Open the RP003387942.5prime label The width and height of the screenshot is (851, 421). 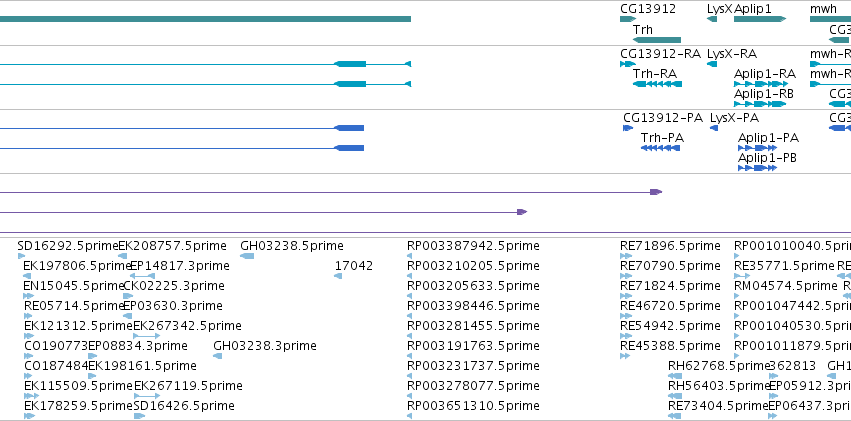click(473, 246)
